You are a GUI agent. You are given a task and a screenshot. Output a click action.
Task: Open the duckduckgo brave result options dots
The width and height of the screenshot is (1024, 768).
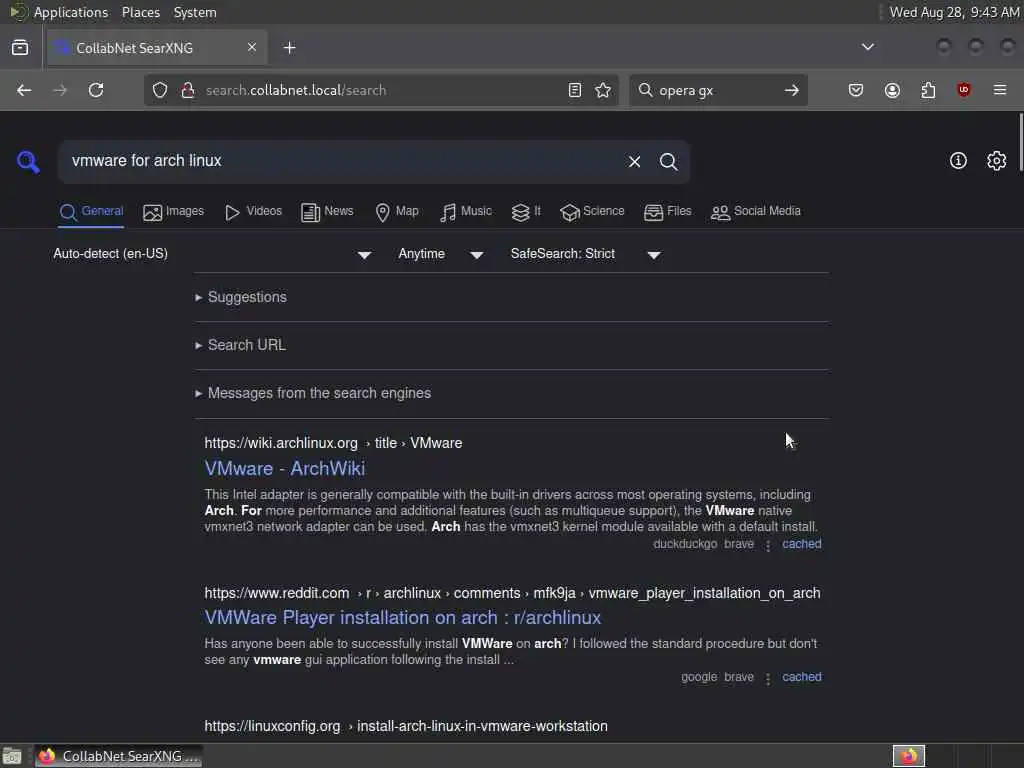[x=768, y=545]
